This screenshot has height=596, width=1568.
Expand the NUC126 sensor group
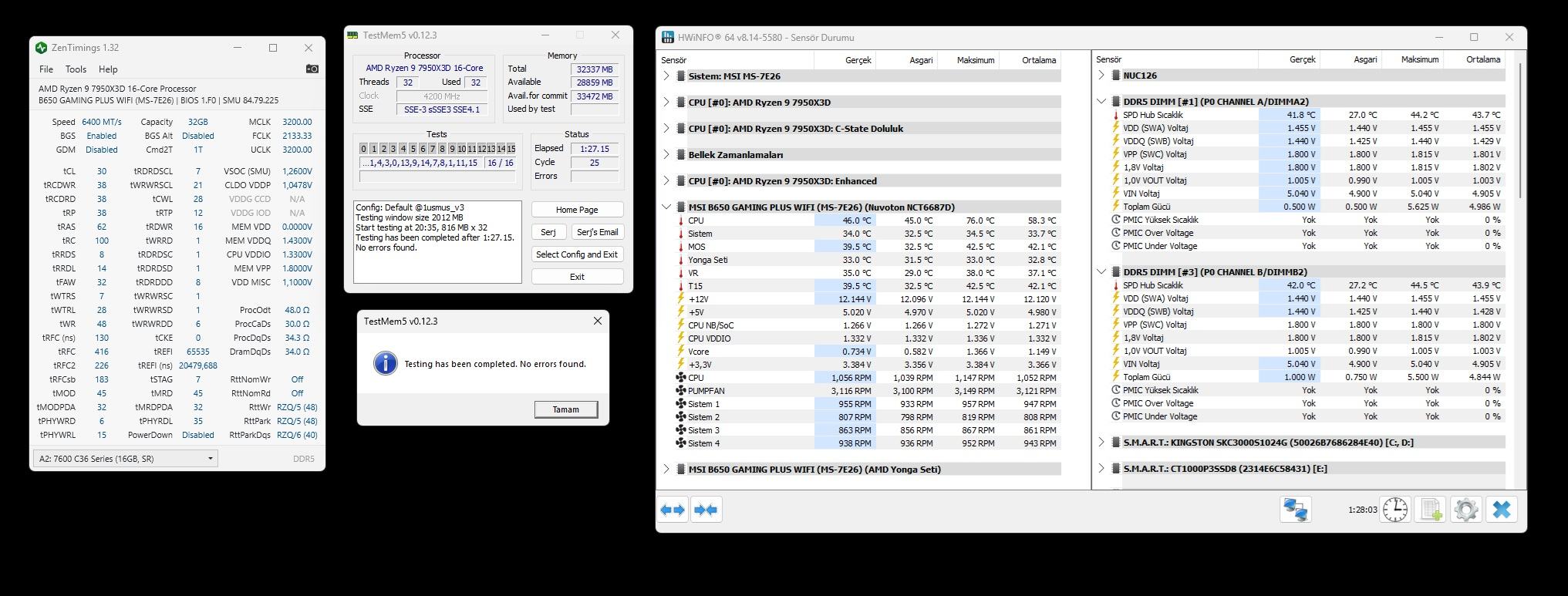(1101, 76)
